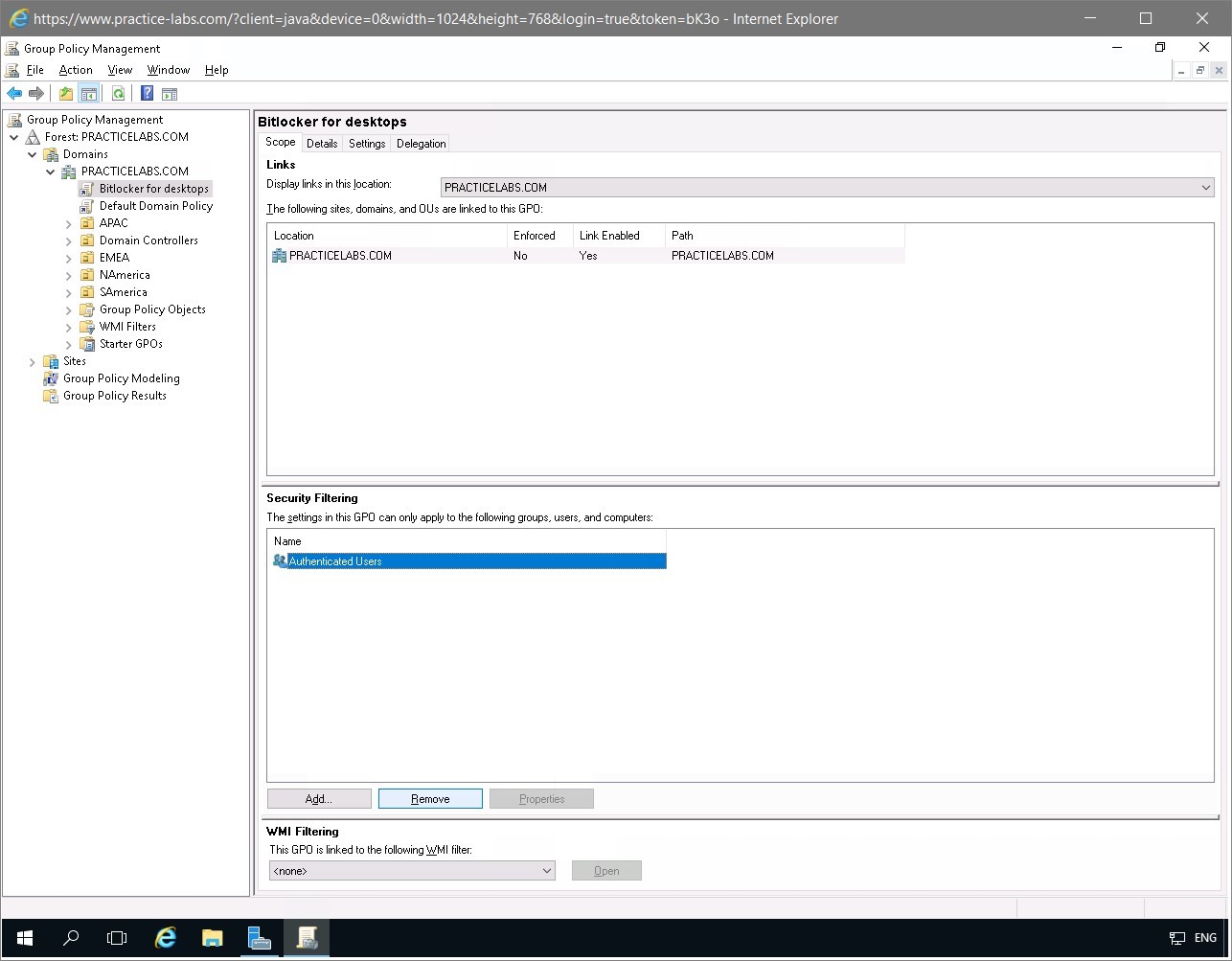Screen dimensions: 1232x961
Task: Click the Refresh icon in the toolbar
Action: [118, 93]
